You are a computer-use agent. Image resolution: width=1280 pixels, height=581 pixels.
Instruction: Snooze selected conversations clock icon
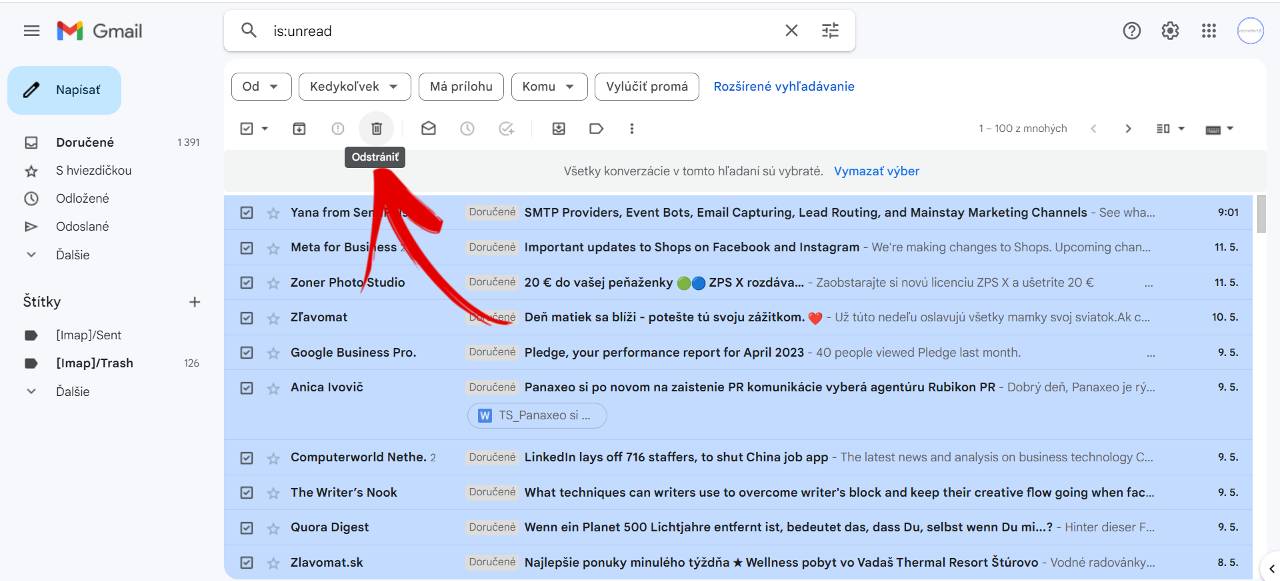tap(467, 128)
